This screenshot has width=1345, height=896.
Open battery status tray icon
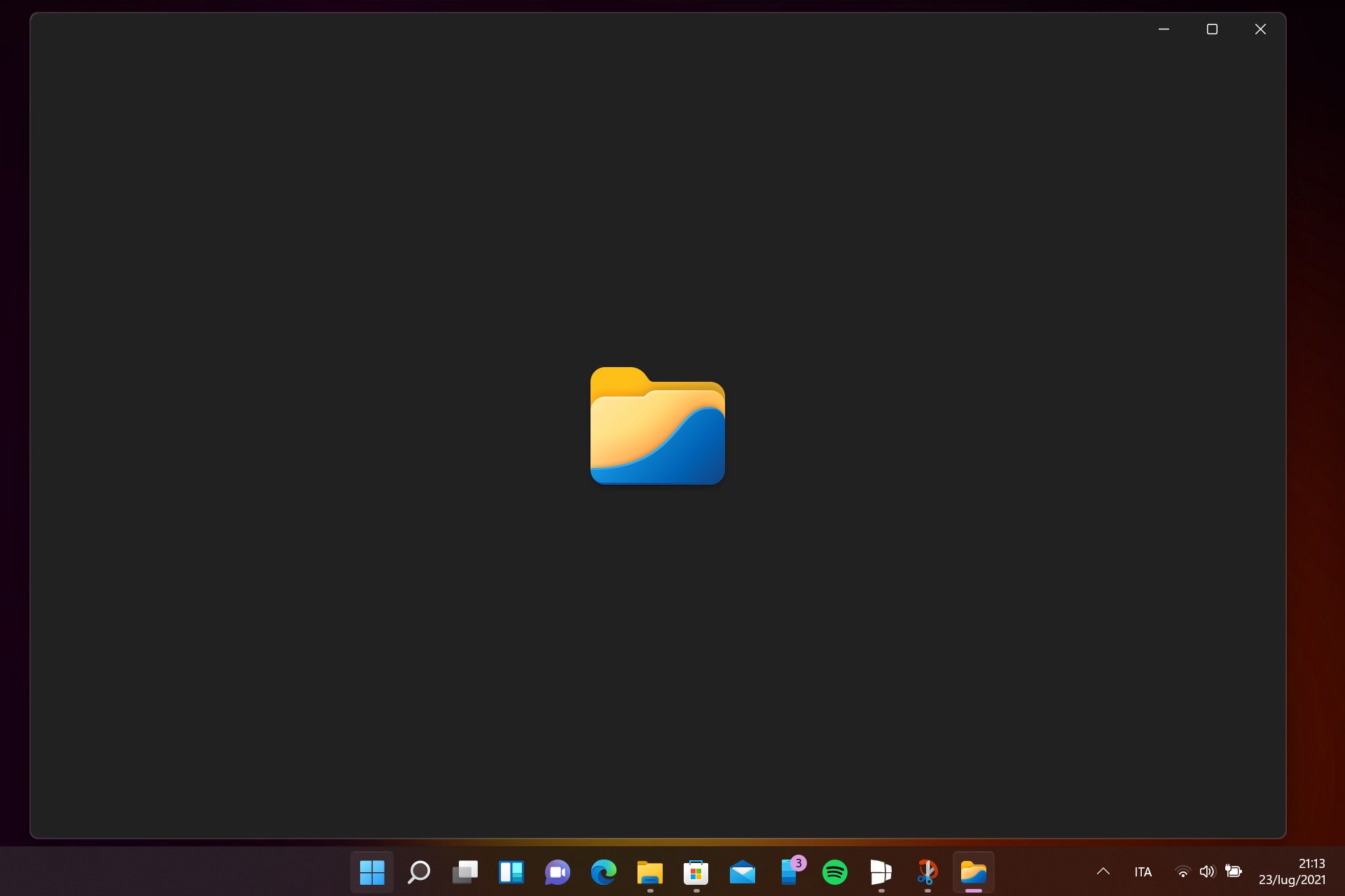pyautogui.click(x=1233, y=871)
